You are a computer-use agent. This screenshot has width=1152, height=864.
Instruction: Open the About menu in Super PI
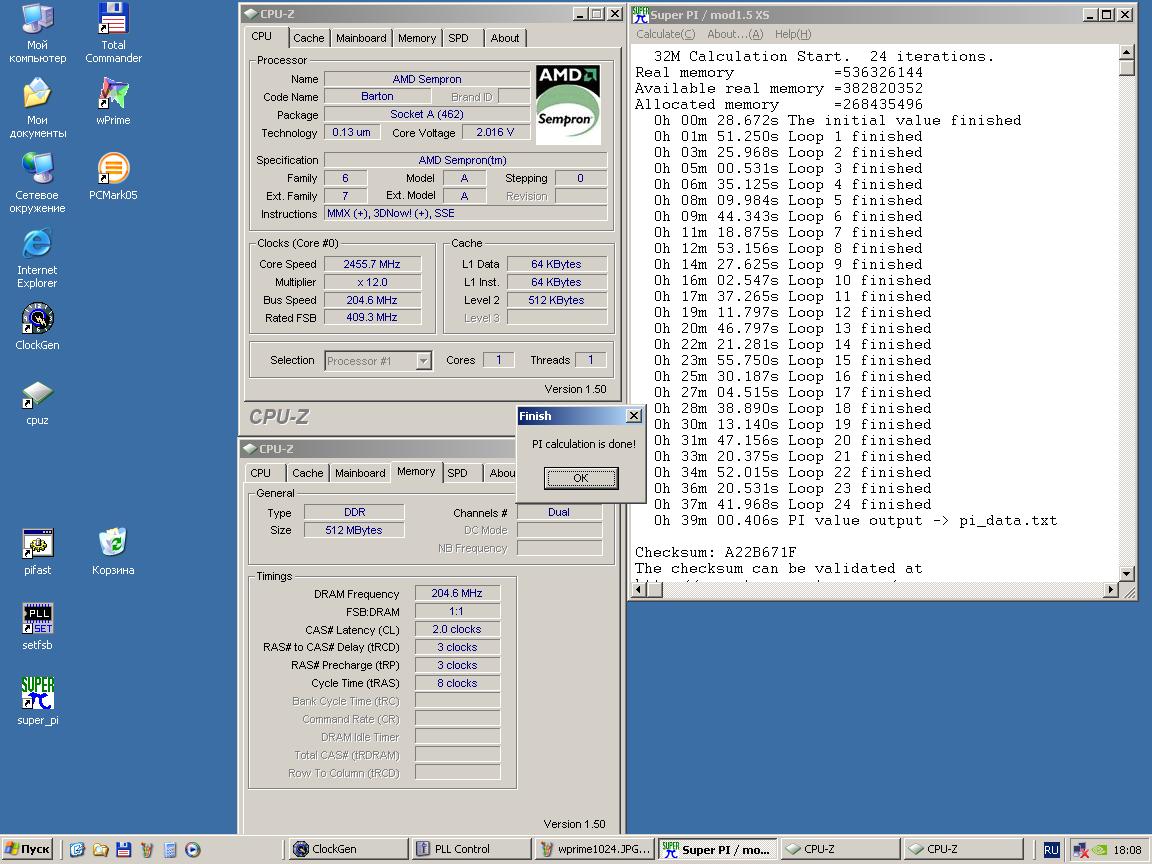click(x=735, y=35)
